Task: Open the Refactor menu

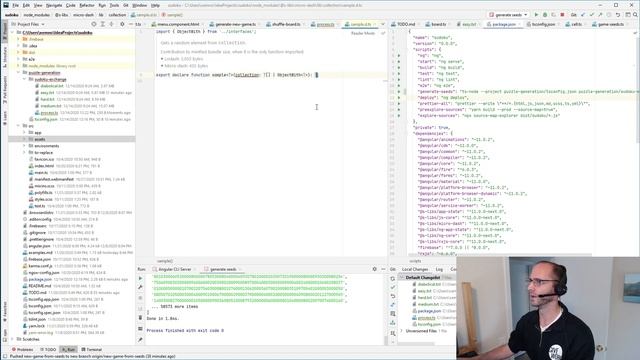Action: (87, 5)
